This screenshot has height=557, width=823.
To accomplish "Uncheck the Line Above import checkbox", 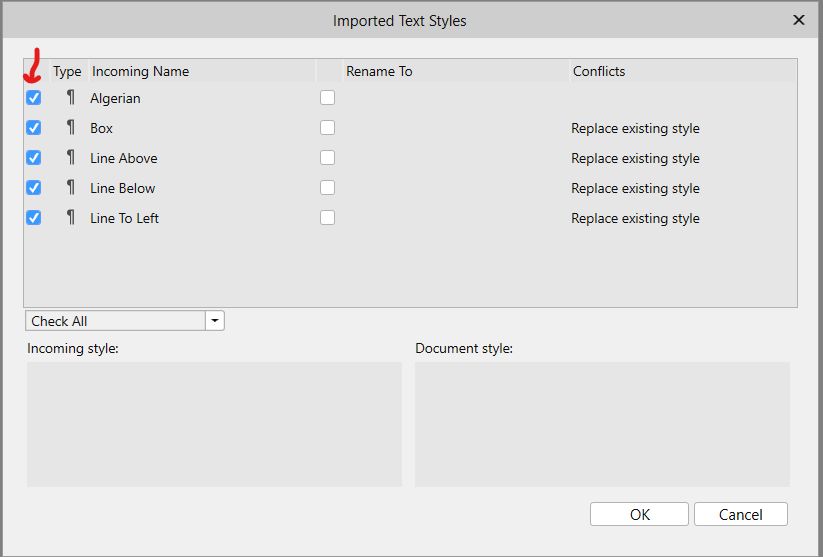I will pyautogui.click(x=34, y=157).
